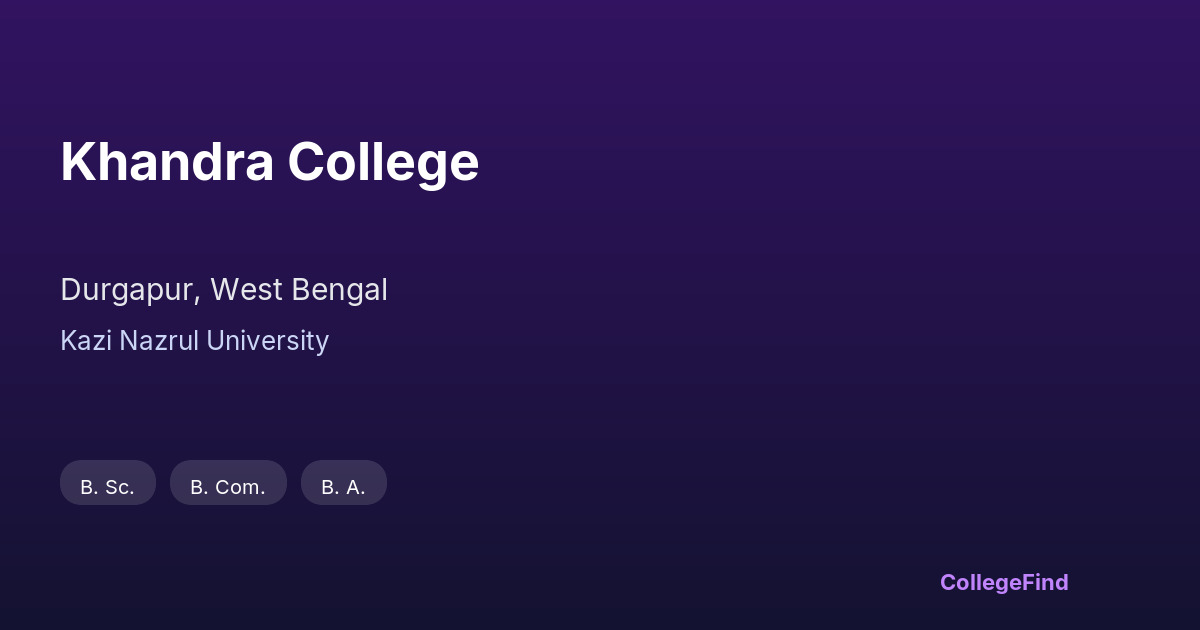The image size is (1200, 630).
Task: Select the B. Com. course tag
Action: coord(228,484)
